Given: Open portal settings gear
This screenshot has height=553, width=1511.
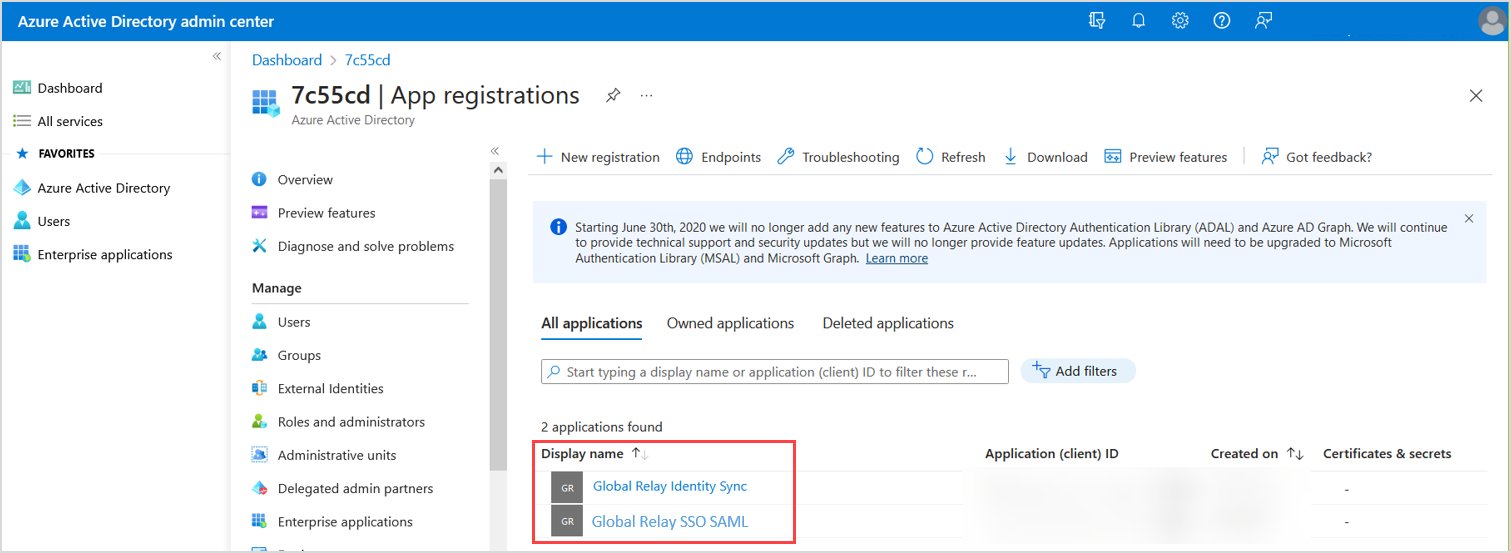Looking at the screenshot, I should click(1180, 21).
